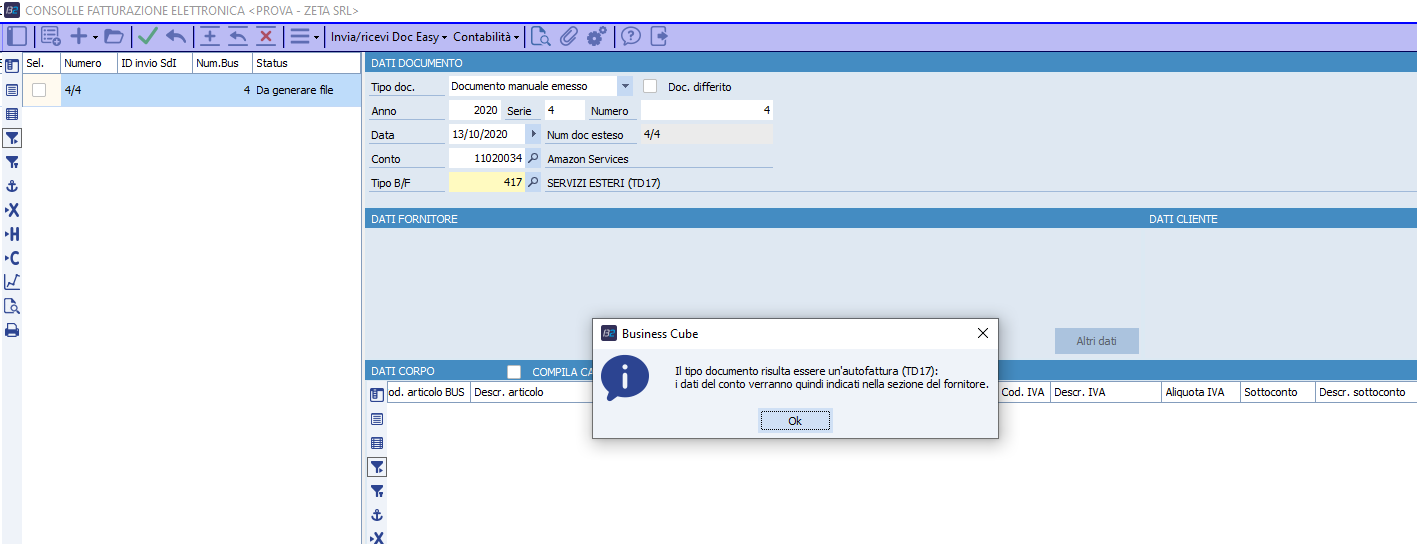This screenshot has width=1417, height=544.
Task: Select the 'Da generare file' status cell
Action: [x=306, y=90]
